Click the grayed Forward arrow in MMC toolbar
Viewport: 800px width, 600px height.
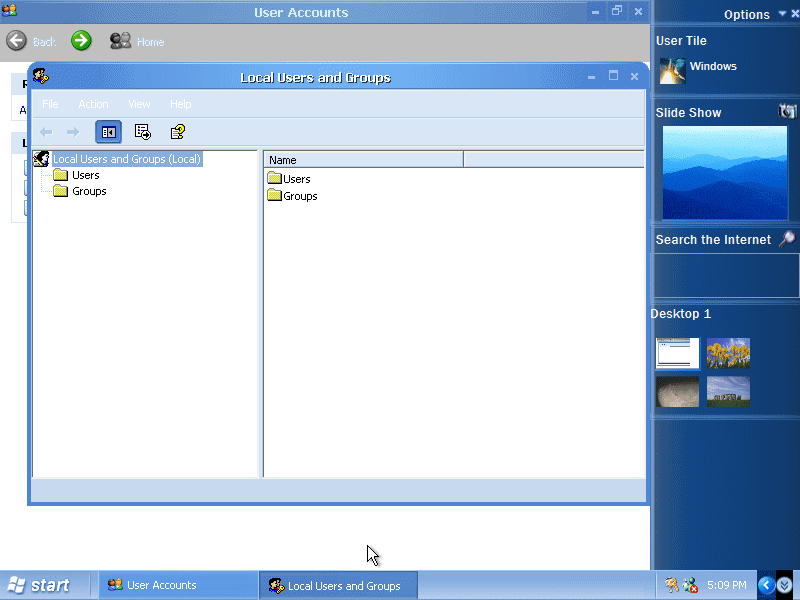(x=73, y=132)
